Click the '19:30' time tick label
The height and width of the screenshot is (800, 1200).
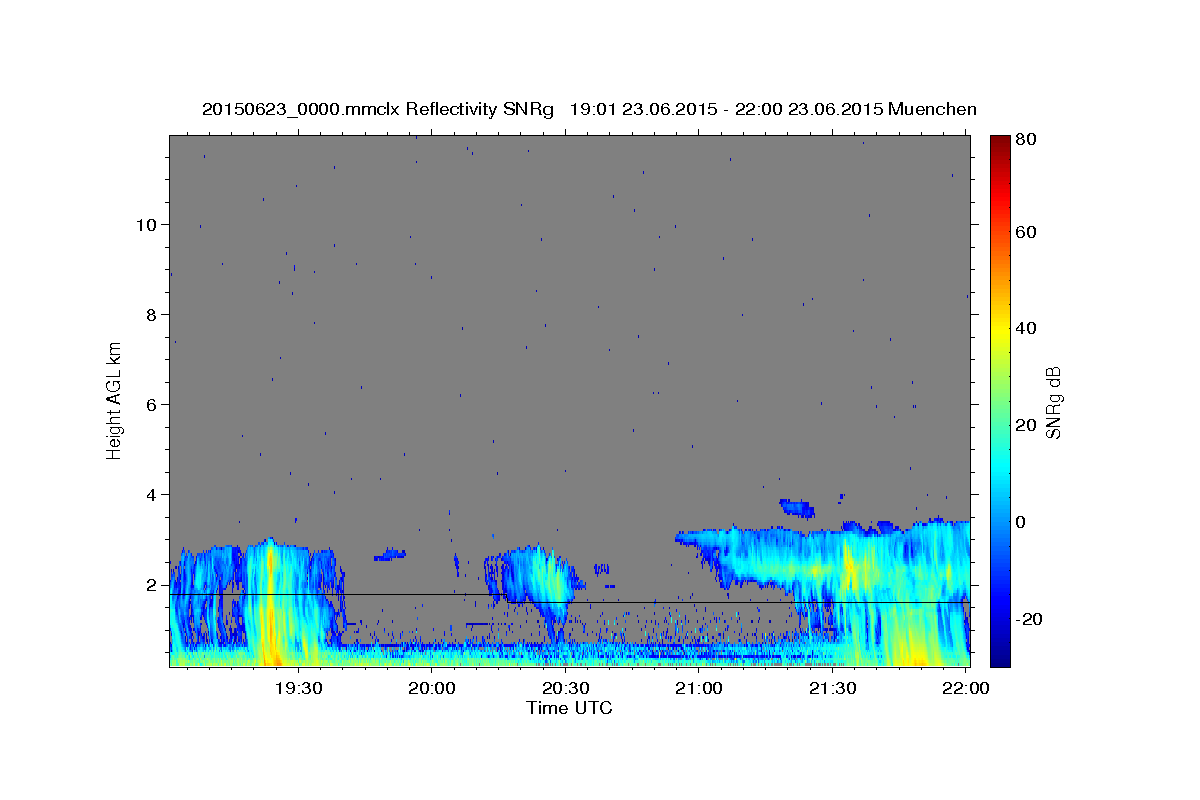298,689
